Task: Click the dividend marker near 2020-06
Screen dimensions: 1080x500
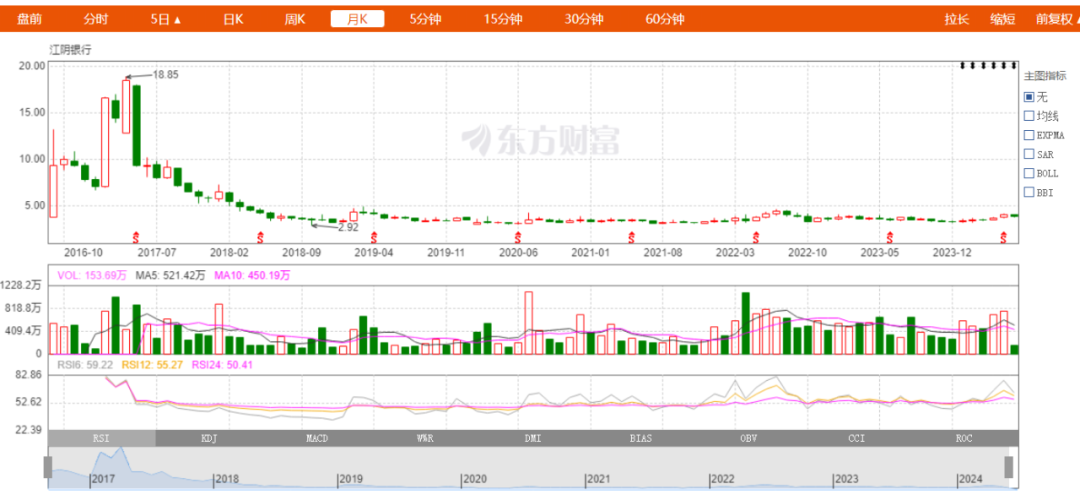Action: (518, 237)
